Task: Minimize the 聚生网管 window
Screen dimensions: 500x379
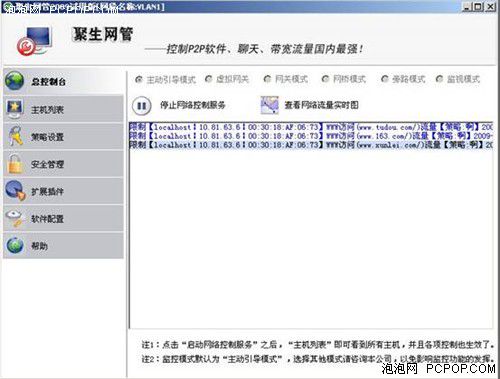Action: [x=467, y=7]
